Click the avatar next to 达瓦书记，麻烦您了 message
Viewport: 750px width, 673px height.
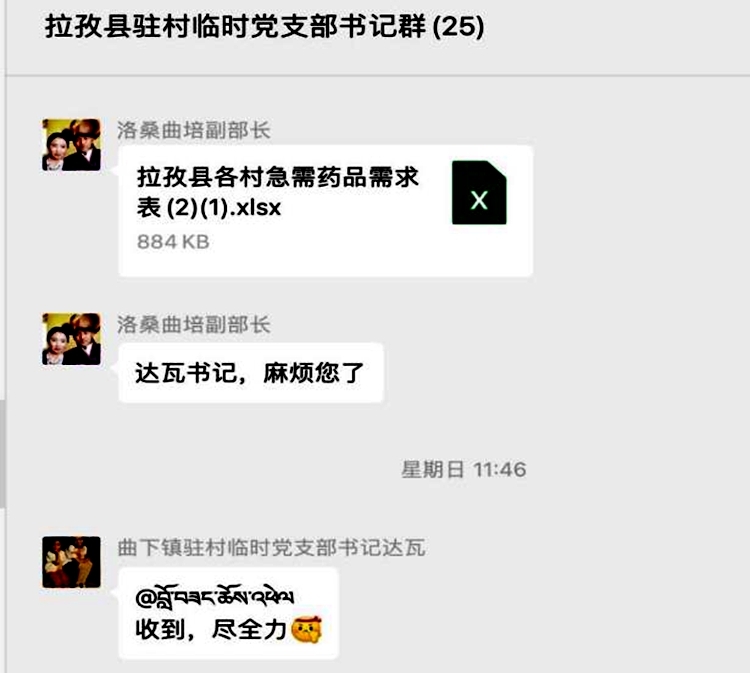pos(71,339)
